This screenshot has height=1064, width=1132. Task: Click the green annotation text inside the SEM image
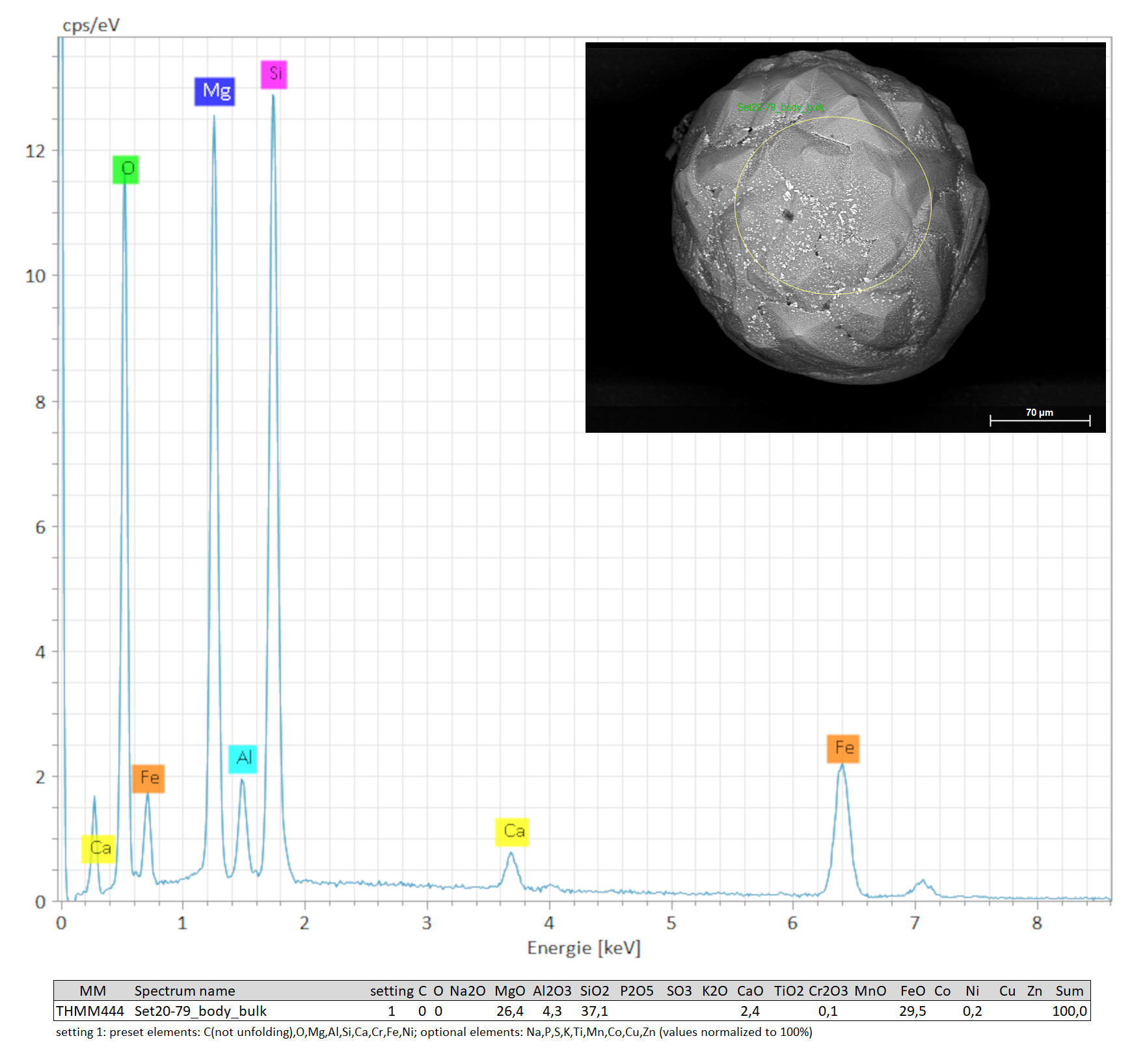coord(780,107)
